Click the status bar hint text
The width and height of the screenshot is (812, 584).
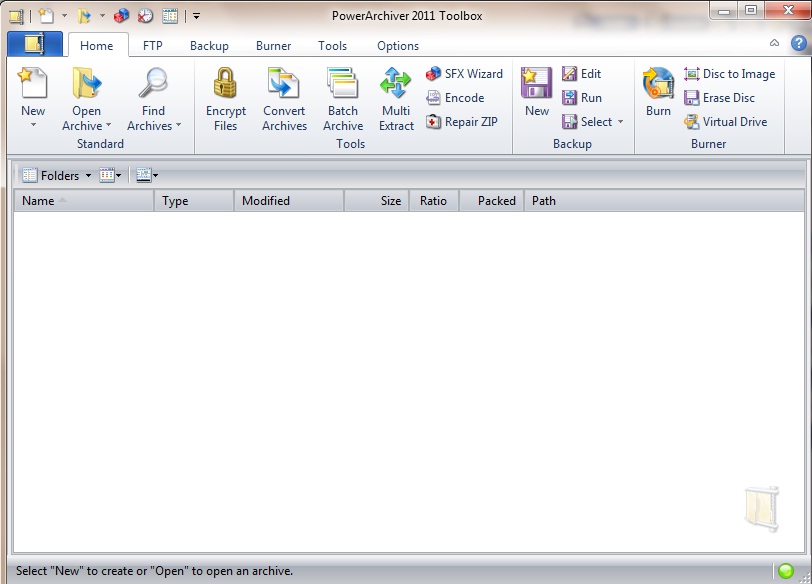coord(154,571)
